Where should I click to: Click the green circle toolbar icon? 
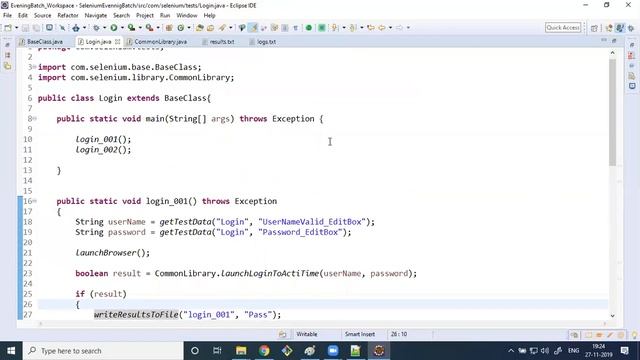[309, 28]
